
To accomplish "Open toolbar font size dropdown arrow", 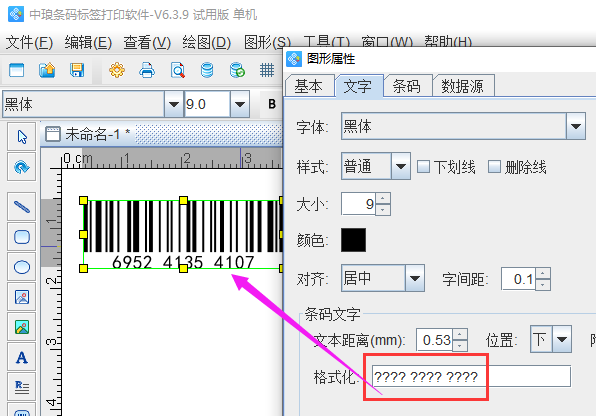I will tap(240, 104).
